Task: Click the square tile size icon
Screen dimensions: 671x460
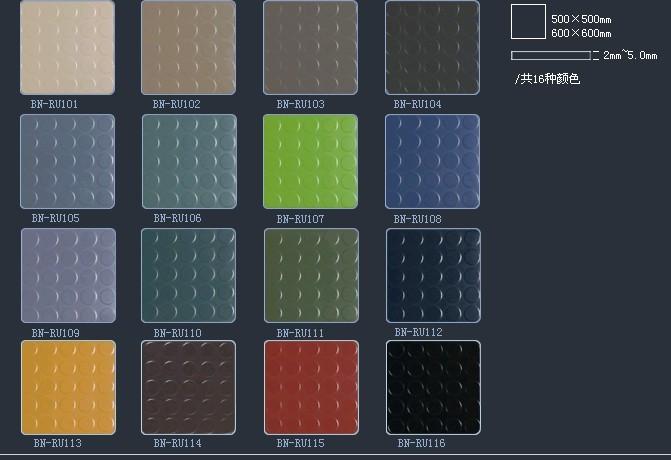Action: 527,22
